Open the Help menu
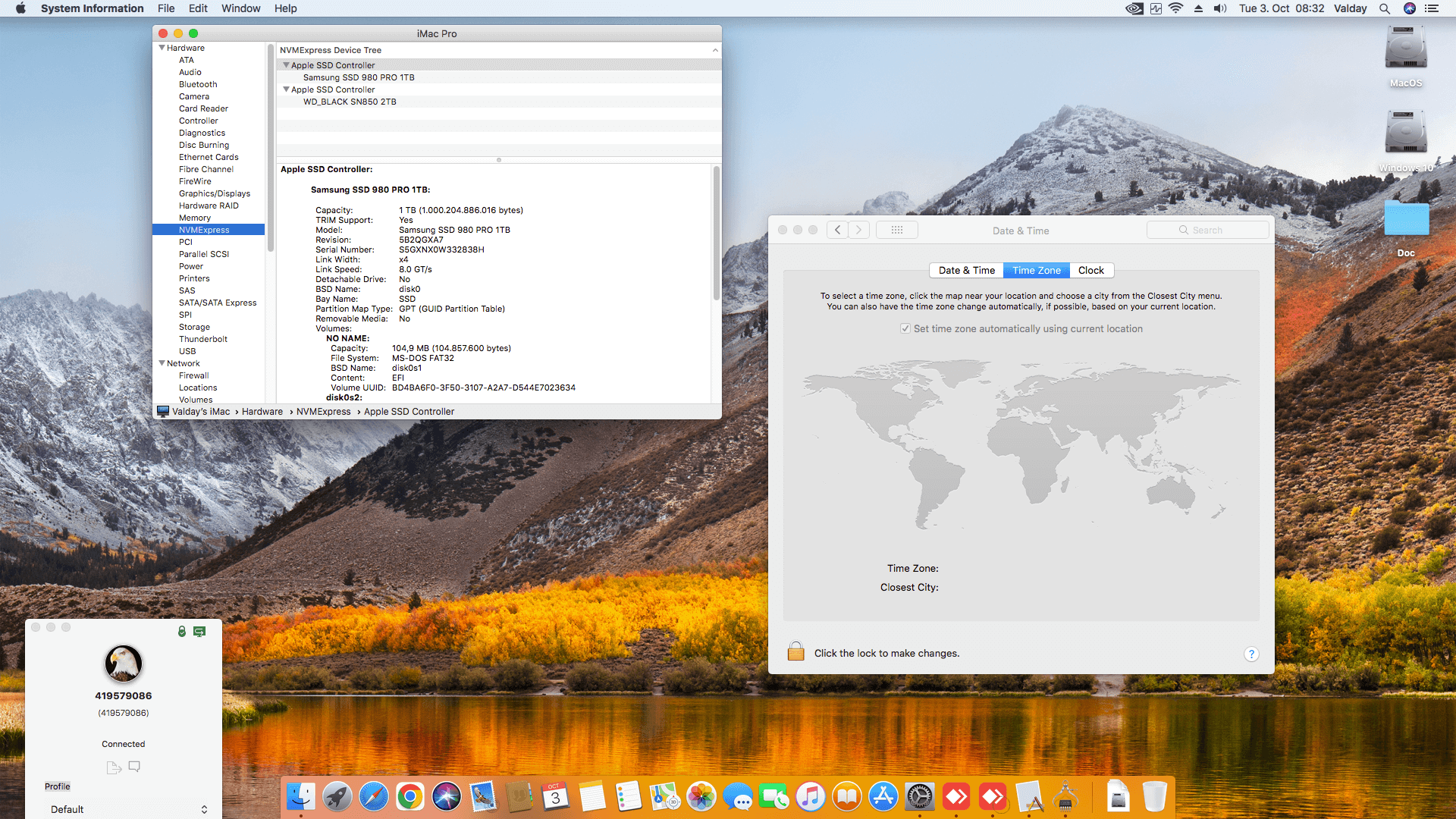1456x819 pixels. tap(285, 8)
